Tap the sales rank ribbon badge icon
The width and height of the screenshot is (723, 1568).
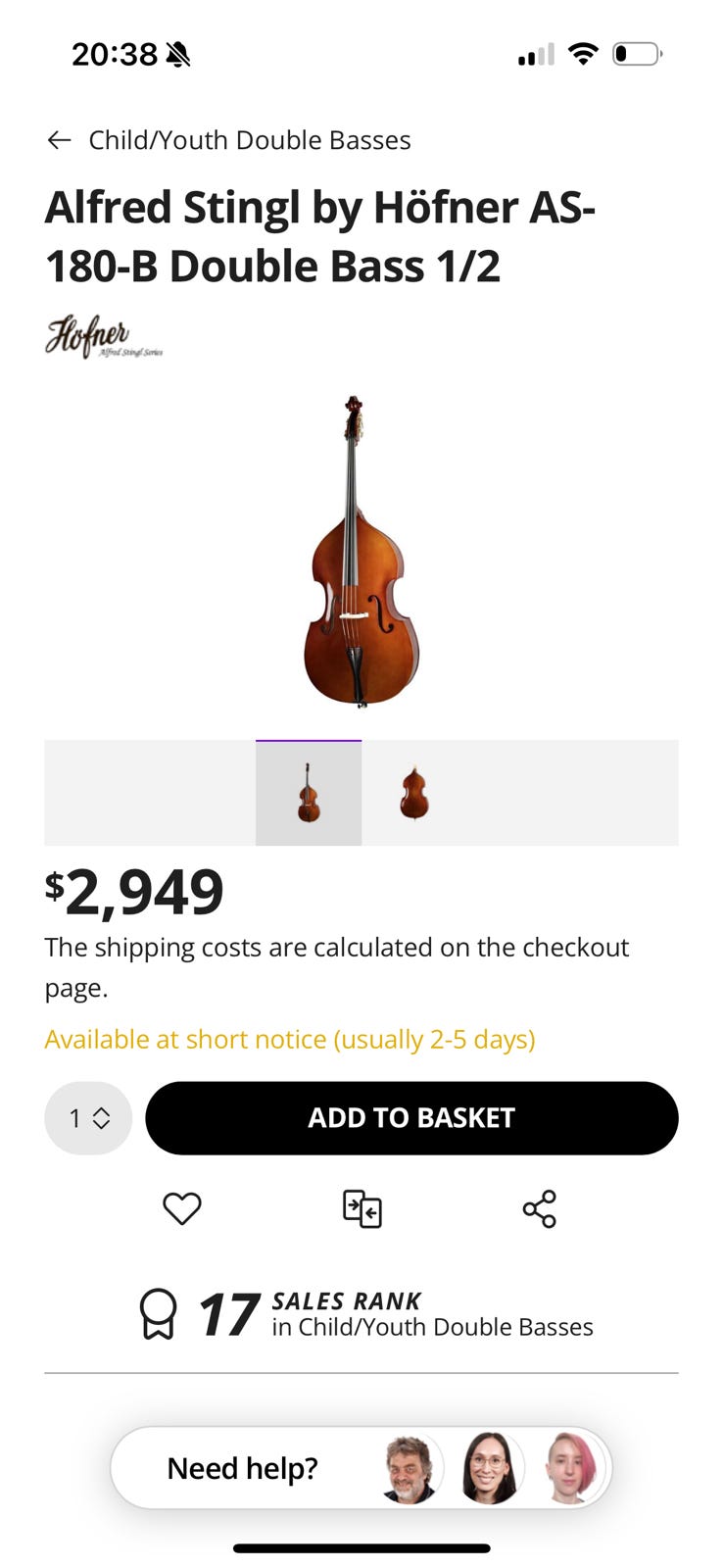[x=158, y=1314]
